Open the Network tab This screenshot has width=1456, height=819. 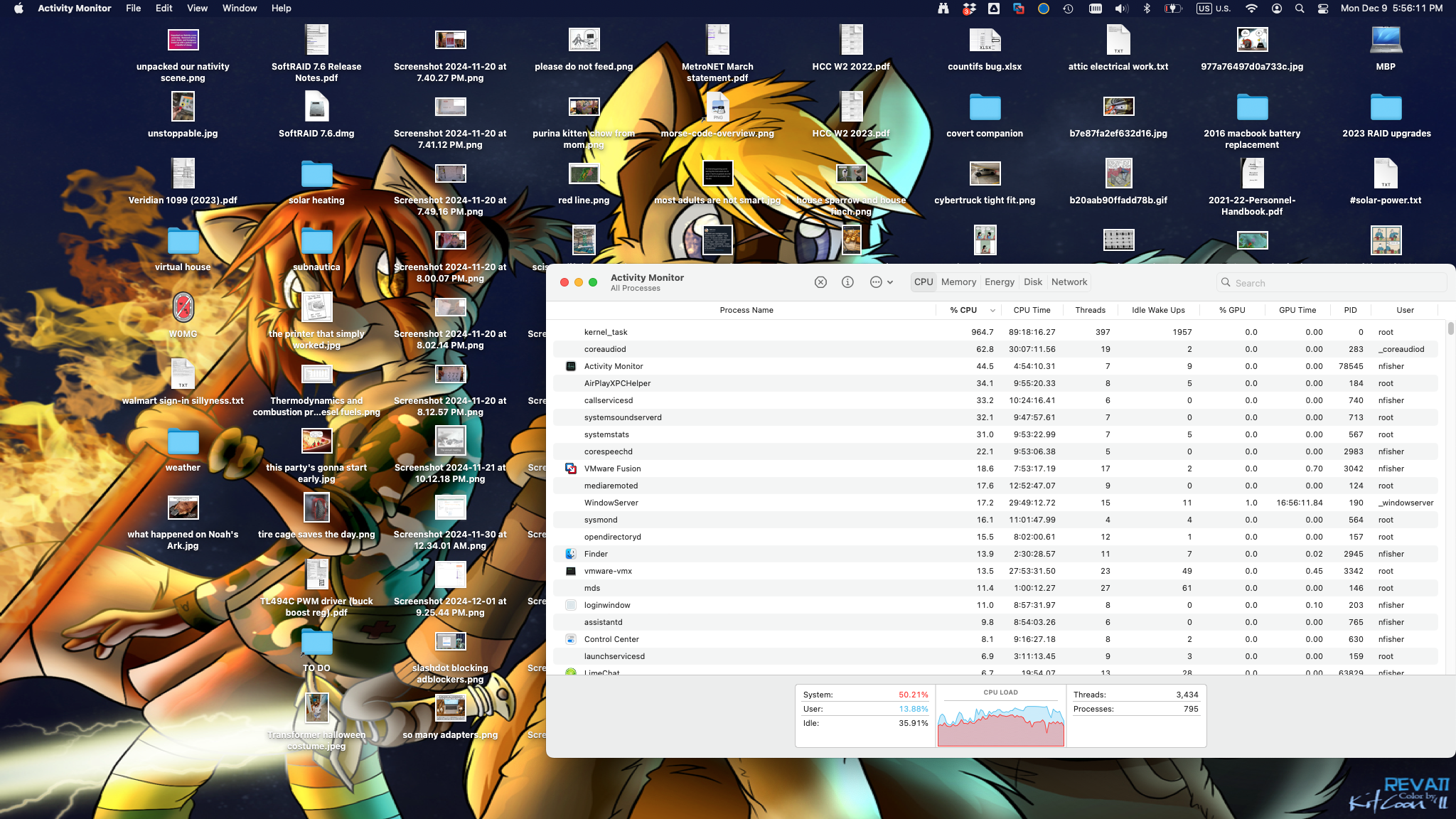(x=1069, y=282)
